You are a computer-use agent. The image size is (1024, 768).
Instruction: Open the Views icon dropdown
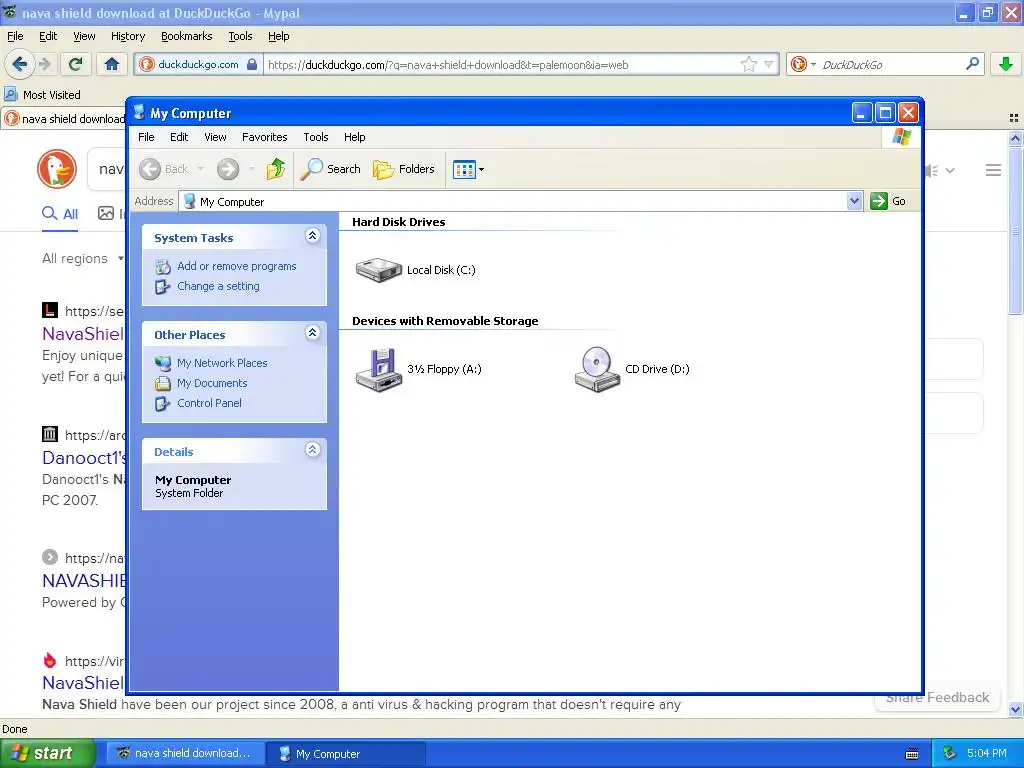(x=468, y=170)
